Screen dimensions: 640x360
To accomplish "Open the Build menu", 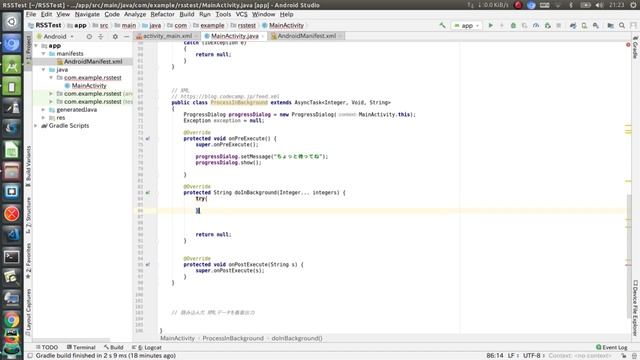I will click(187, 14).
